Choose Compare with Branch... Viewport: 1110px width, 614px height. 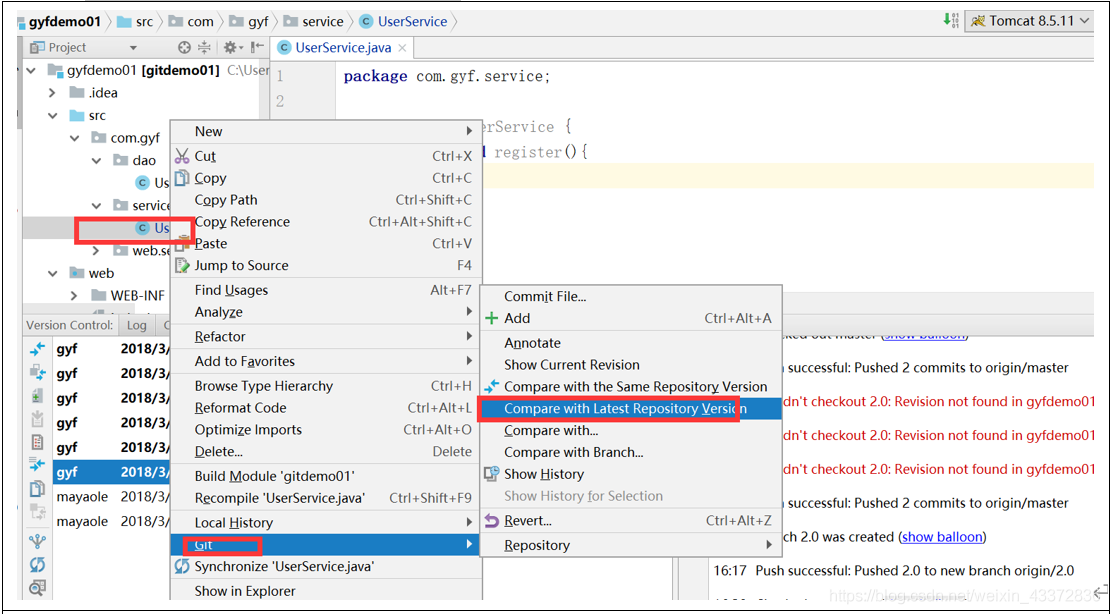631,453
